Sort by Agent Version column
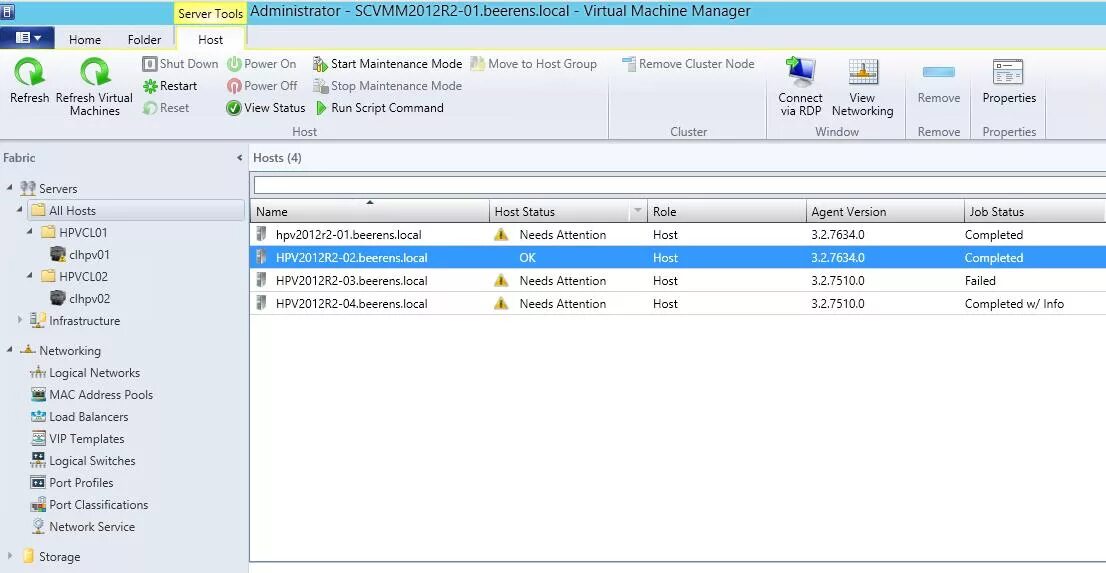This screenshot has height=573, width=1106. coord(885,211)
